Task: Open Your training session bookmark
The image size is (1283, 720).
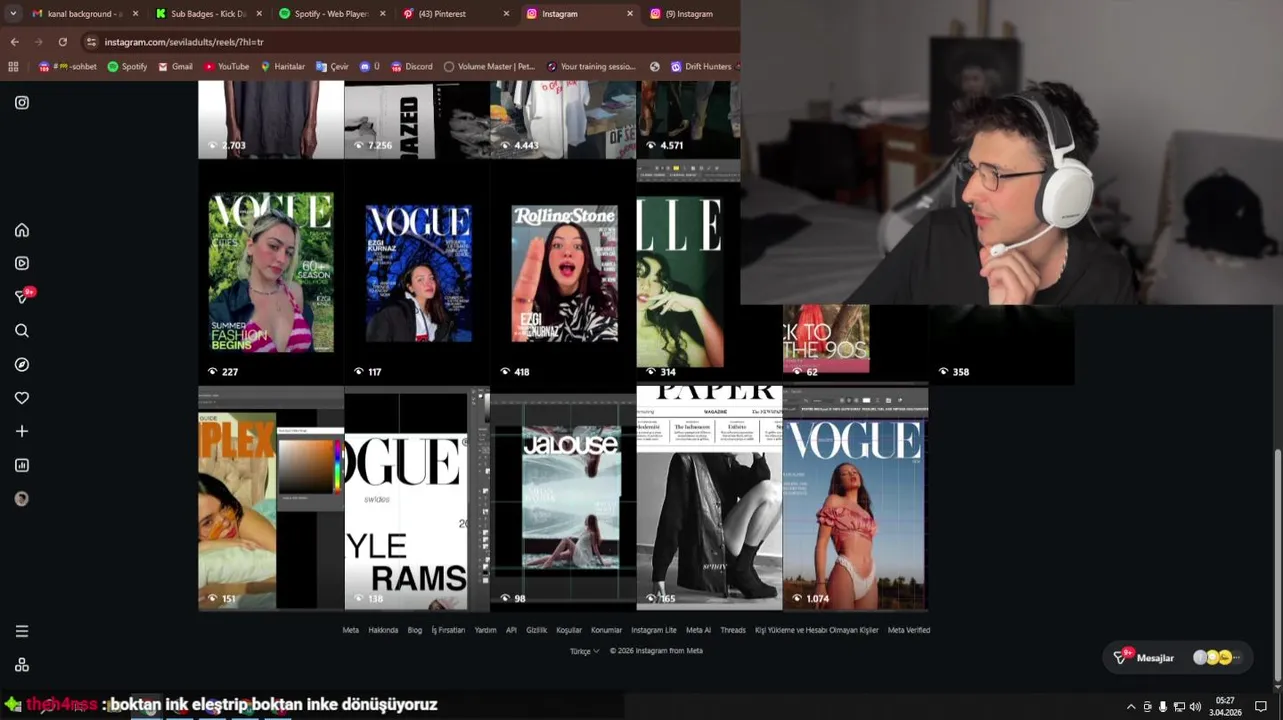Action: (x=591, y=66)
